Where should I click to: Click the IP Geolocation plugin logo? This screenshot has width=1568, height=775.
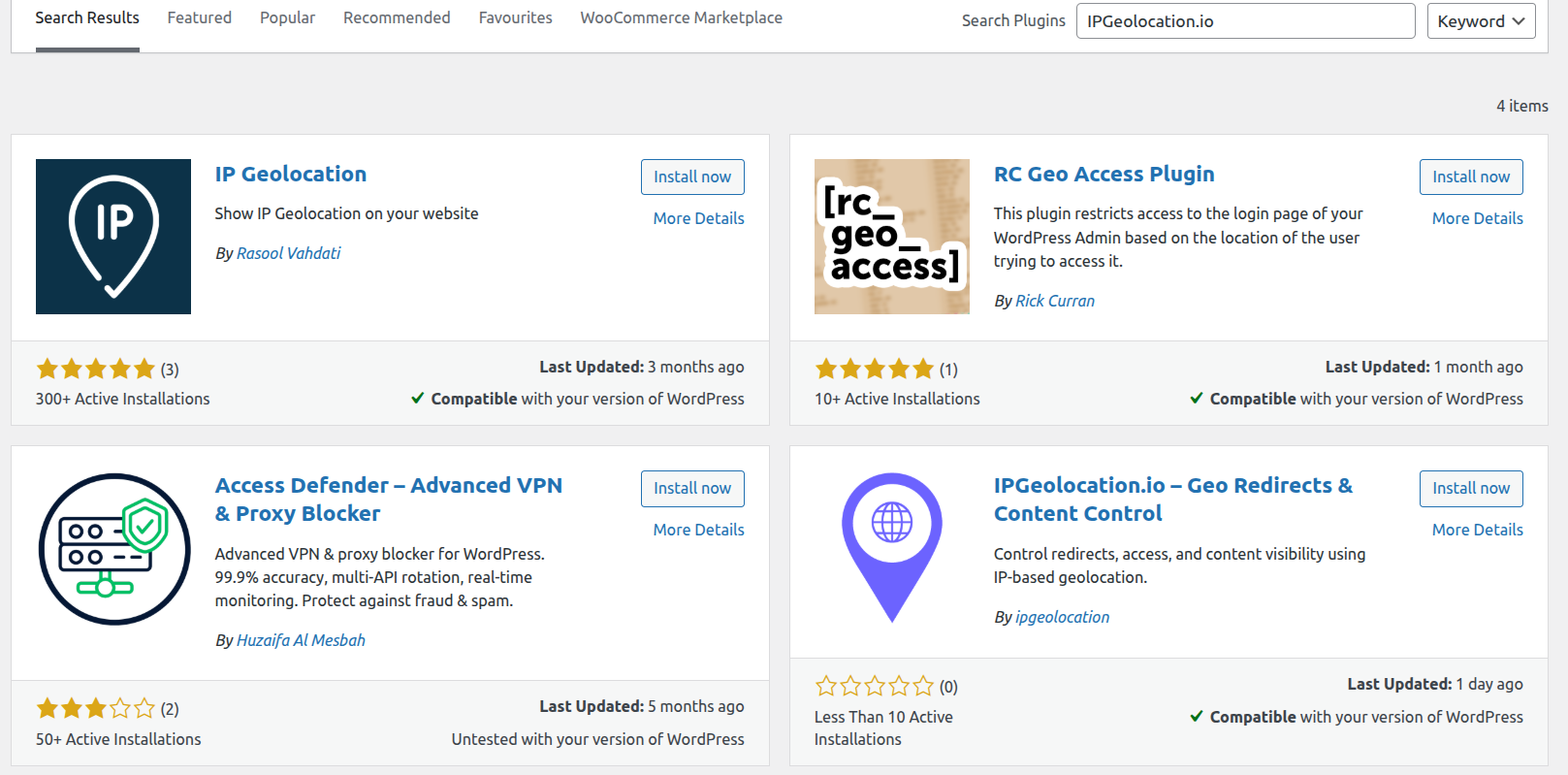112,236
